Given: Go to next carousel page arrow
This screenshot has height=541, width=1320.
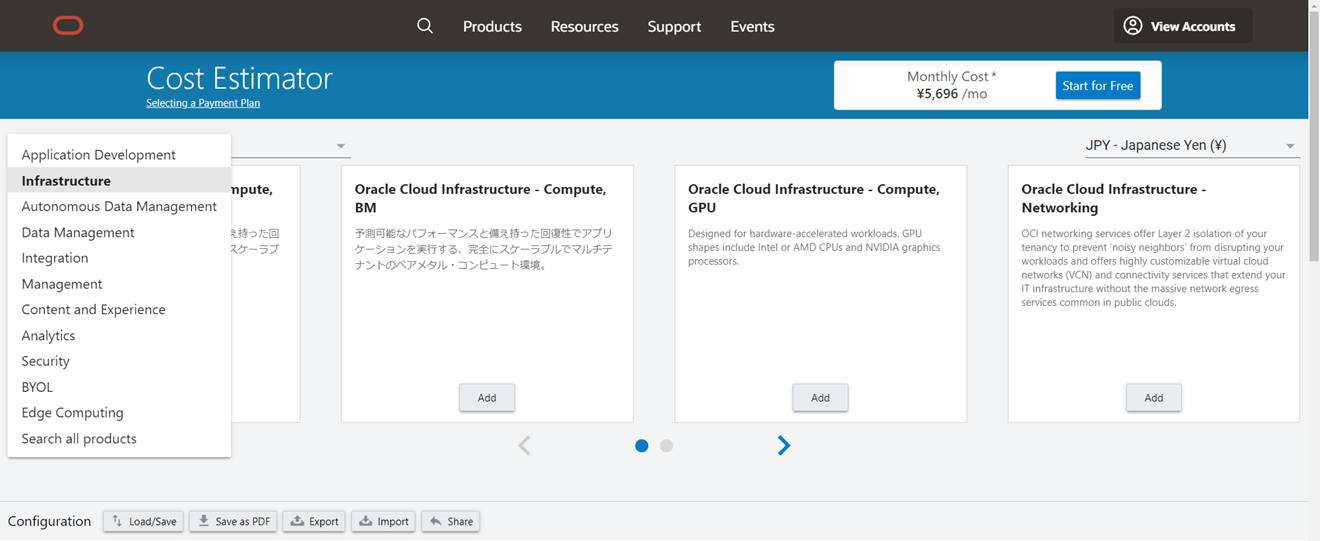Looking at the screenshot, I should (x=784, y=446).
